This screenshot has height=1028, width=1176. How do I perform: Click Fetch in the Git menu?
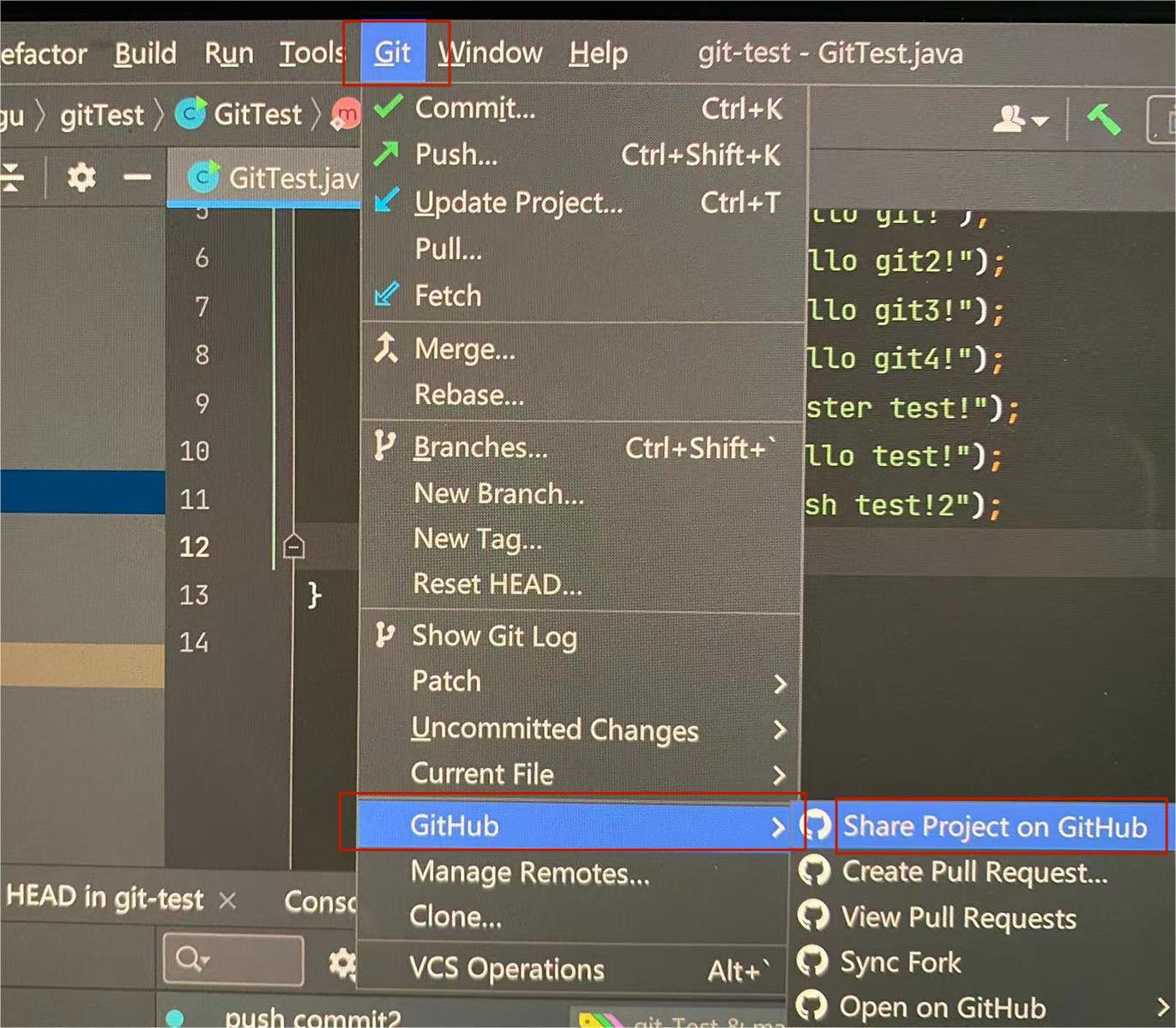[583, 296]
